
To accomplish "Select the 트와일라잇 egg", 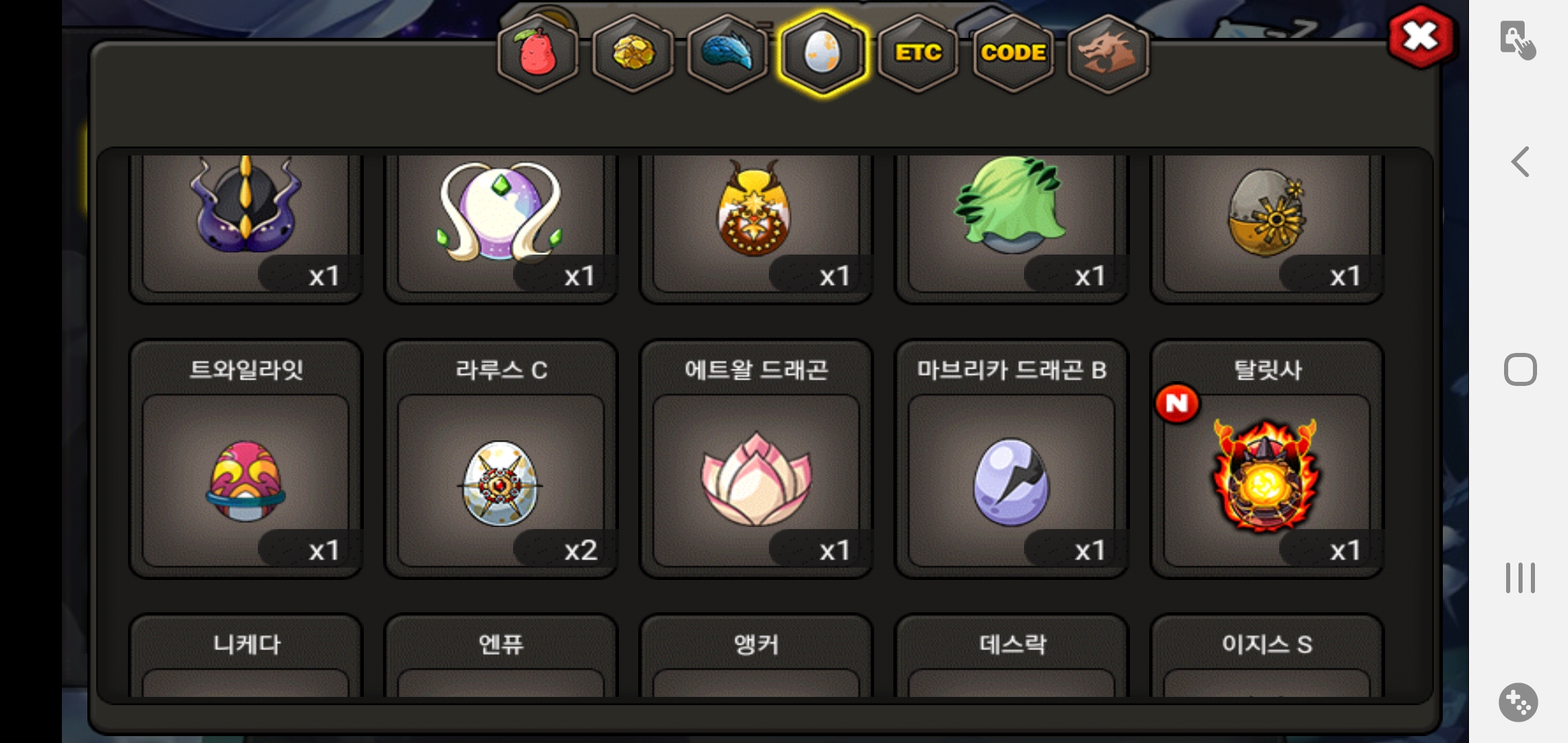I will (246, 459).
